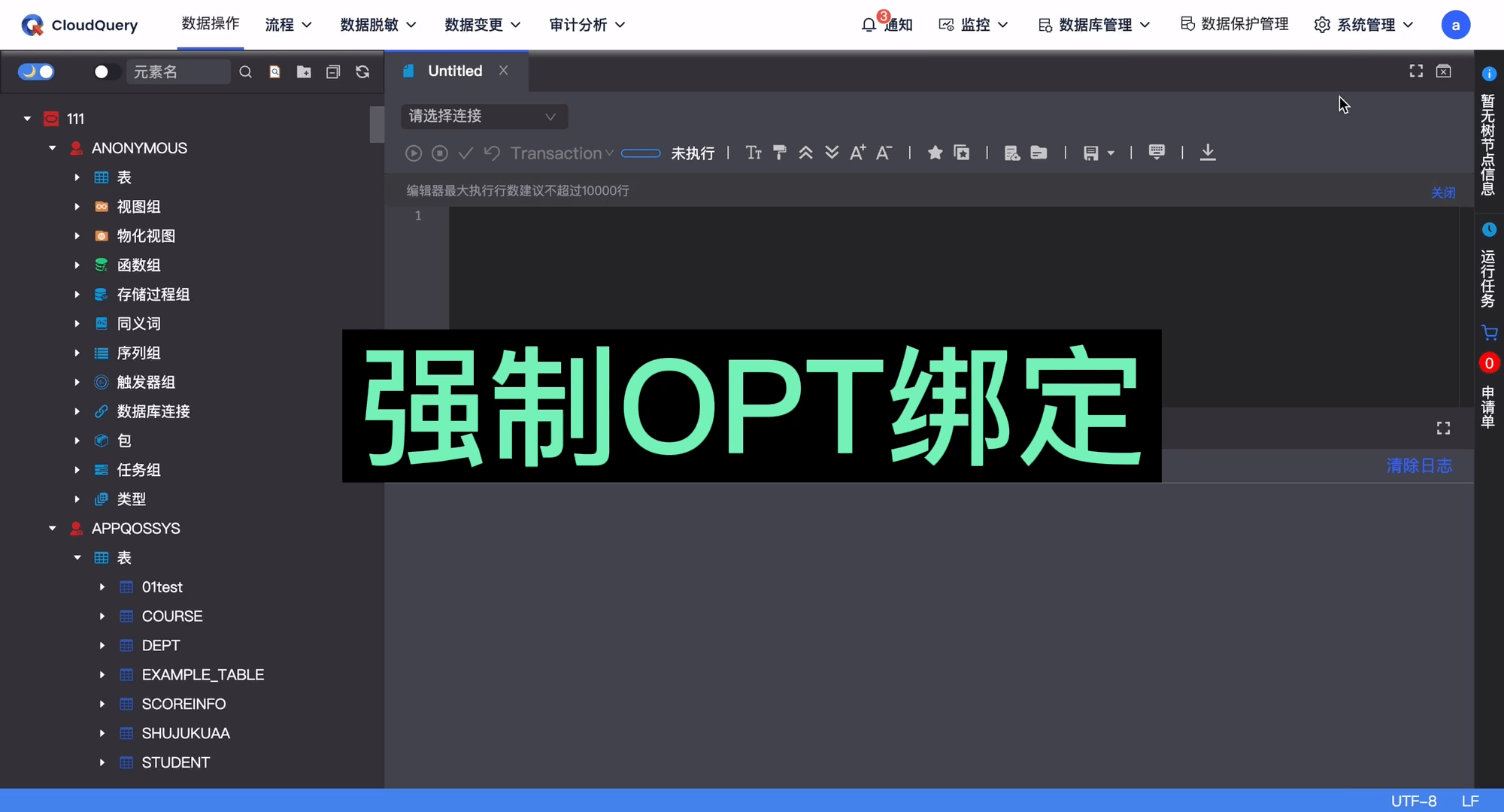Click the new query file icon
Viewport: 1504px width, 812px height.
(x=275, y=71)
